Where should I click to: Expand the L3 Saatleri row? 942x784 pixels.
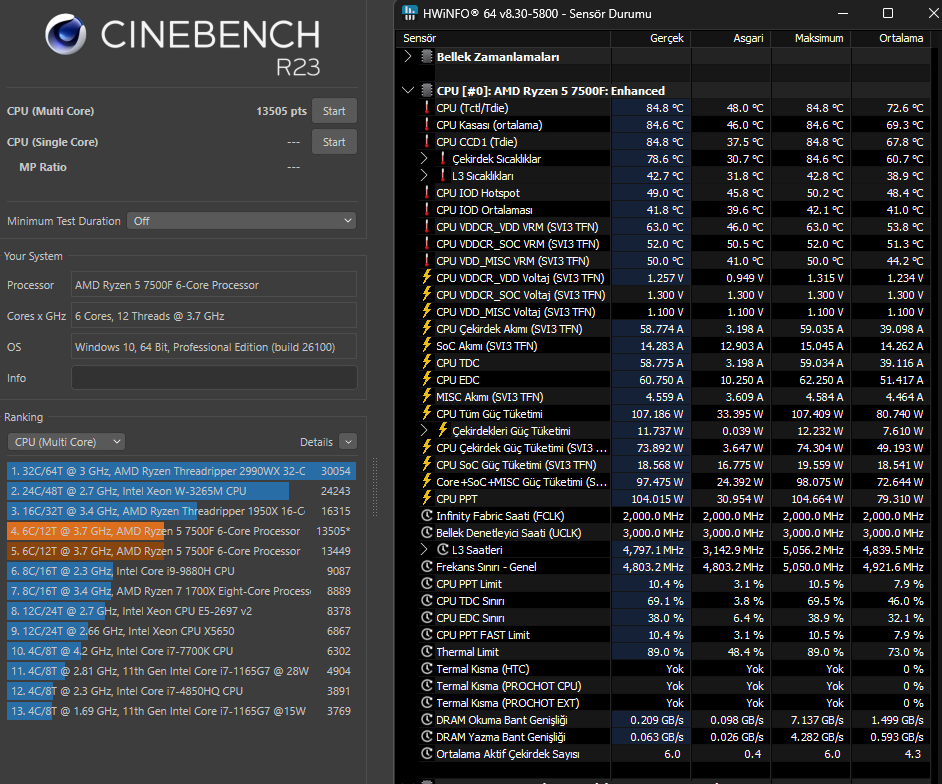pyautogui.click(x=424, y=549)
